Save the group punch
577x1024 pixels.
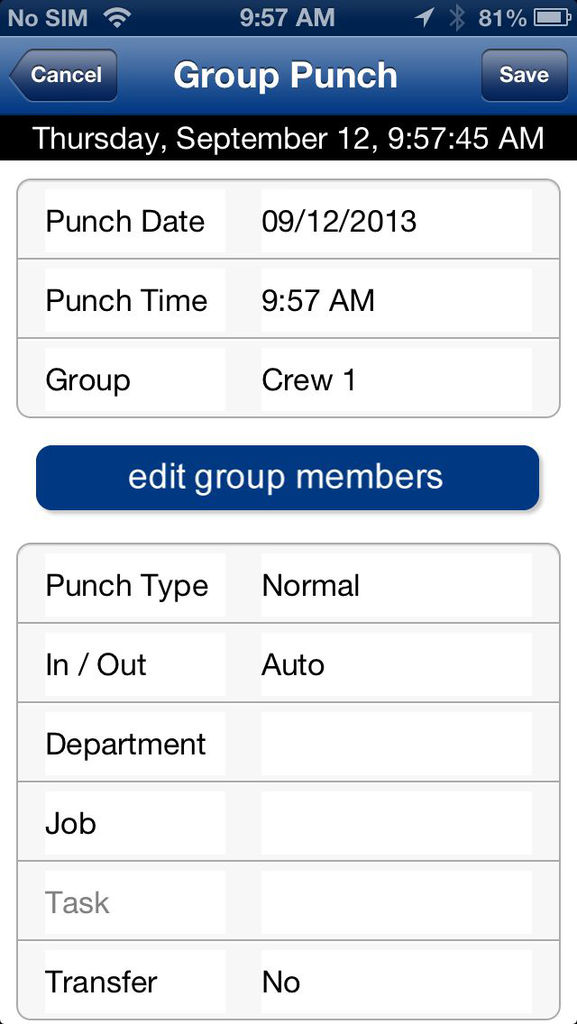coord(524,75)
